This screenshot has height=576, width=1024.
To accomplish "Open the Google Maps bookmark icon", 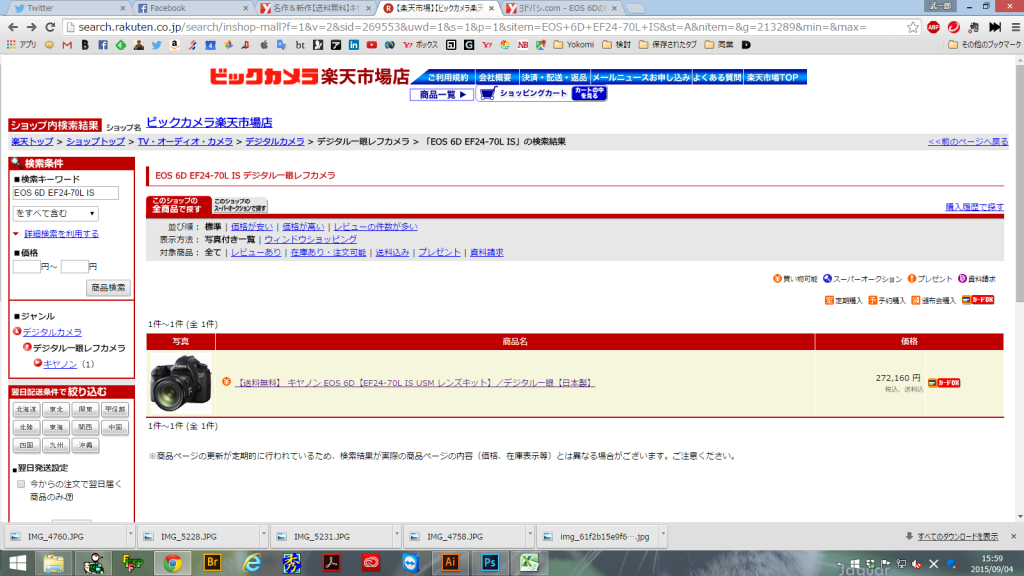I will (x=541, y=45).
